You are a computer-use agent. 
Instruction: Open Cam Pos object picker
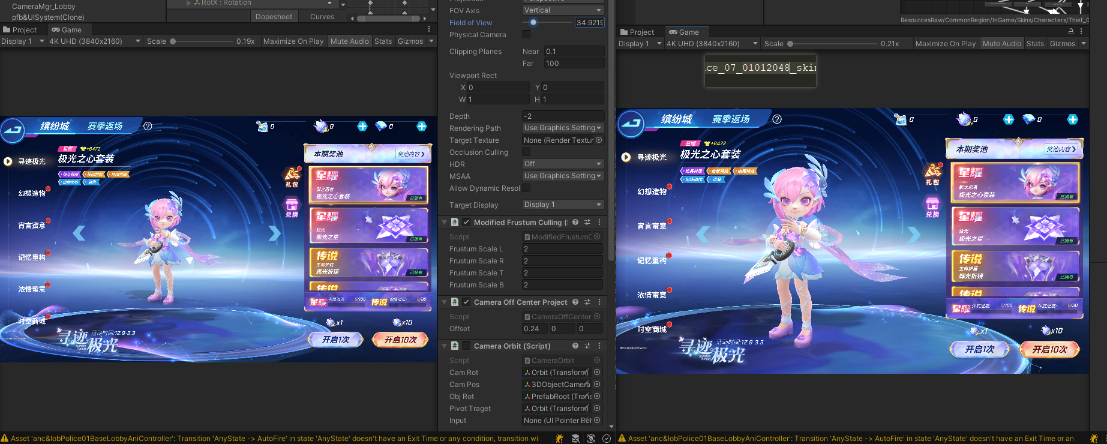point(597,384)
